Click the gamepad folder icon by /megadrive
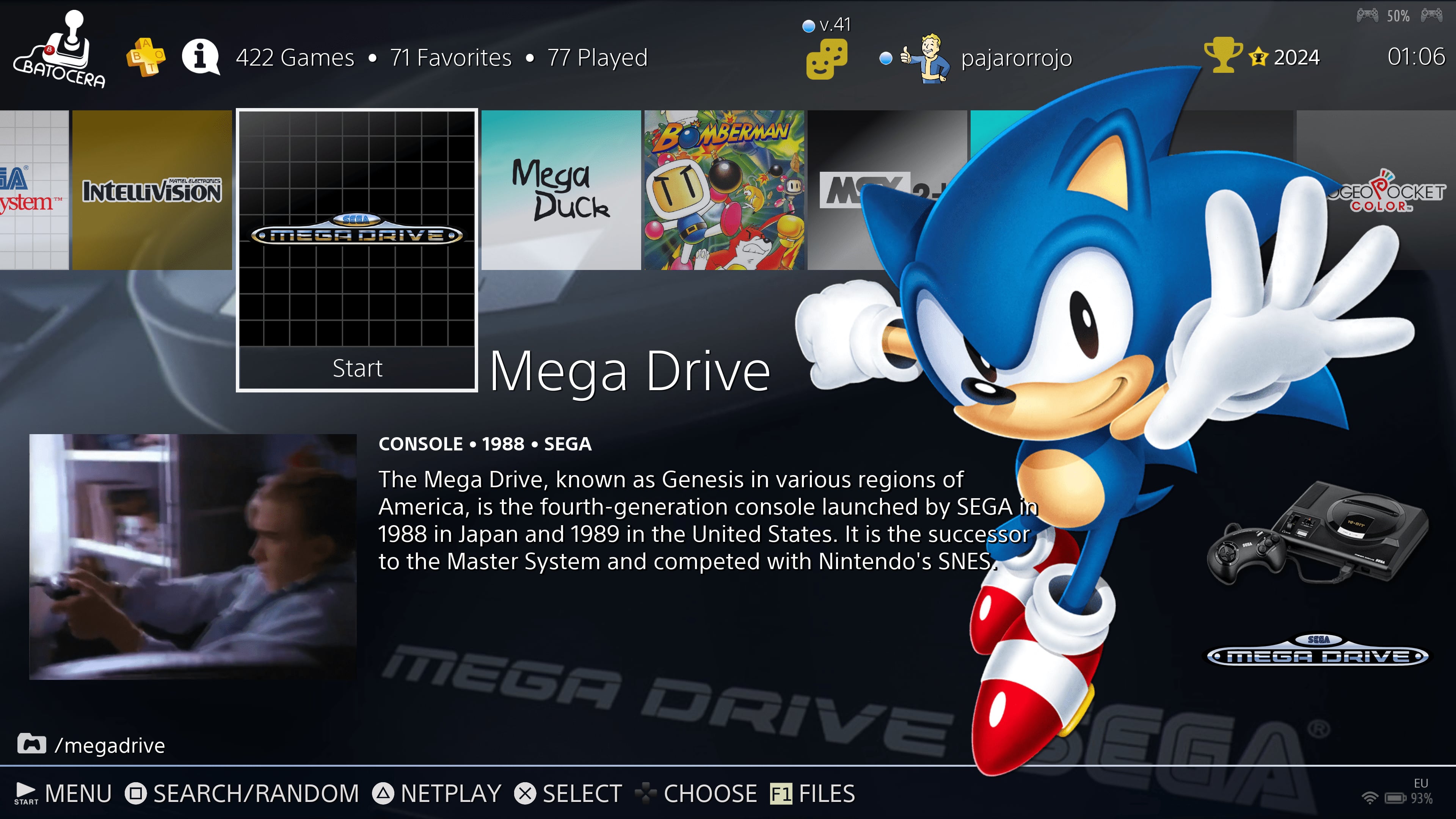 pyautogui.click(x=31, y=744)
